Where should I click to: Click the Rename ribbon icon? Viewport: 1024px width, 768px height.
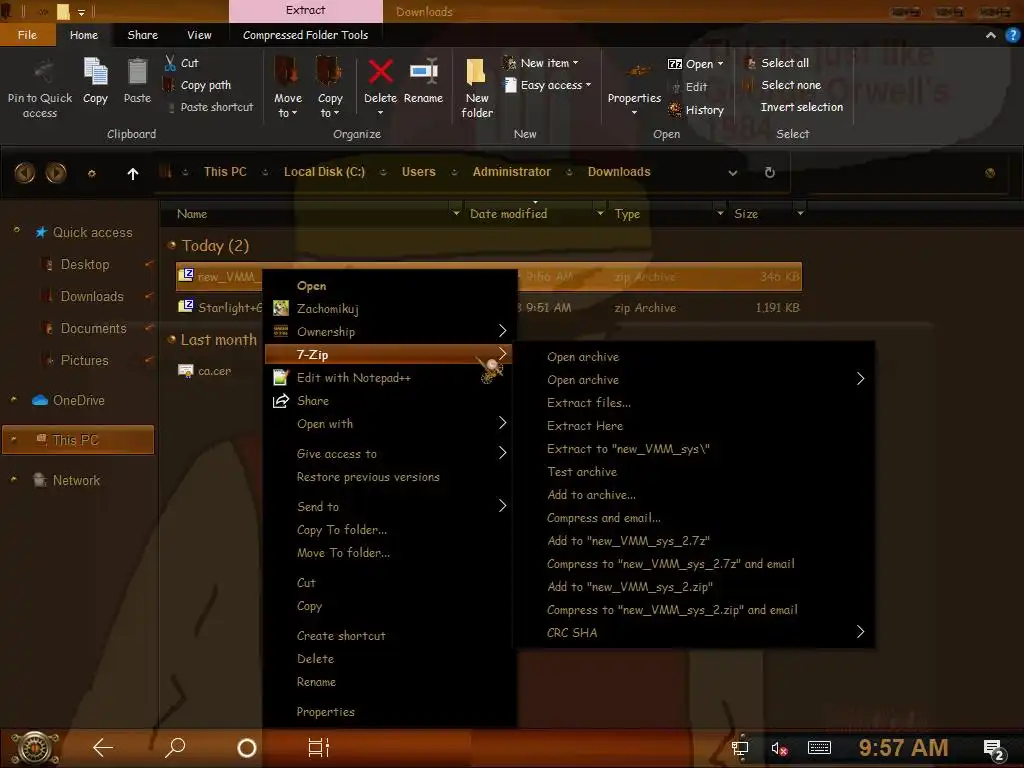[x=423, y=71]
